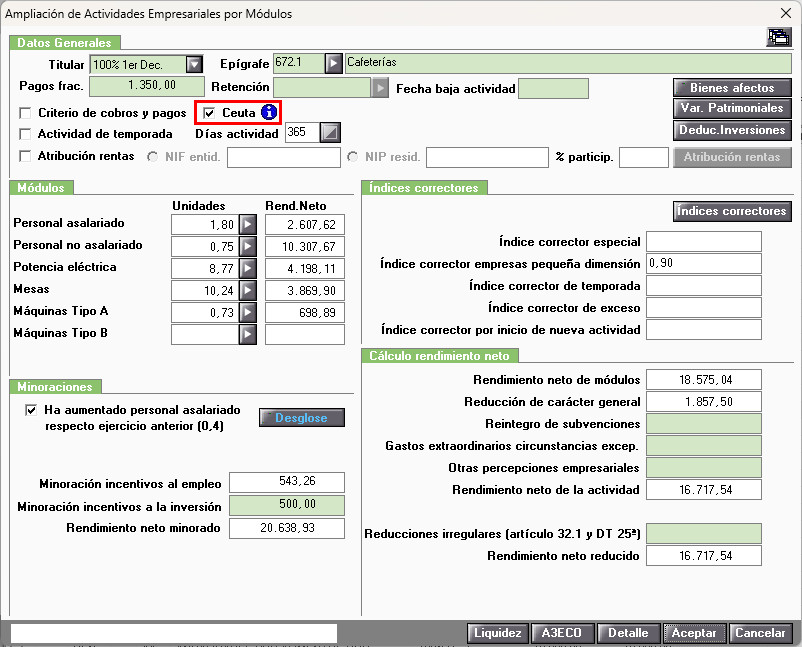Viewport: 802px width, 647px height.
Task: Click the Fecha baja actividad field
Action: [x=553, y=88]
